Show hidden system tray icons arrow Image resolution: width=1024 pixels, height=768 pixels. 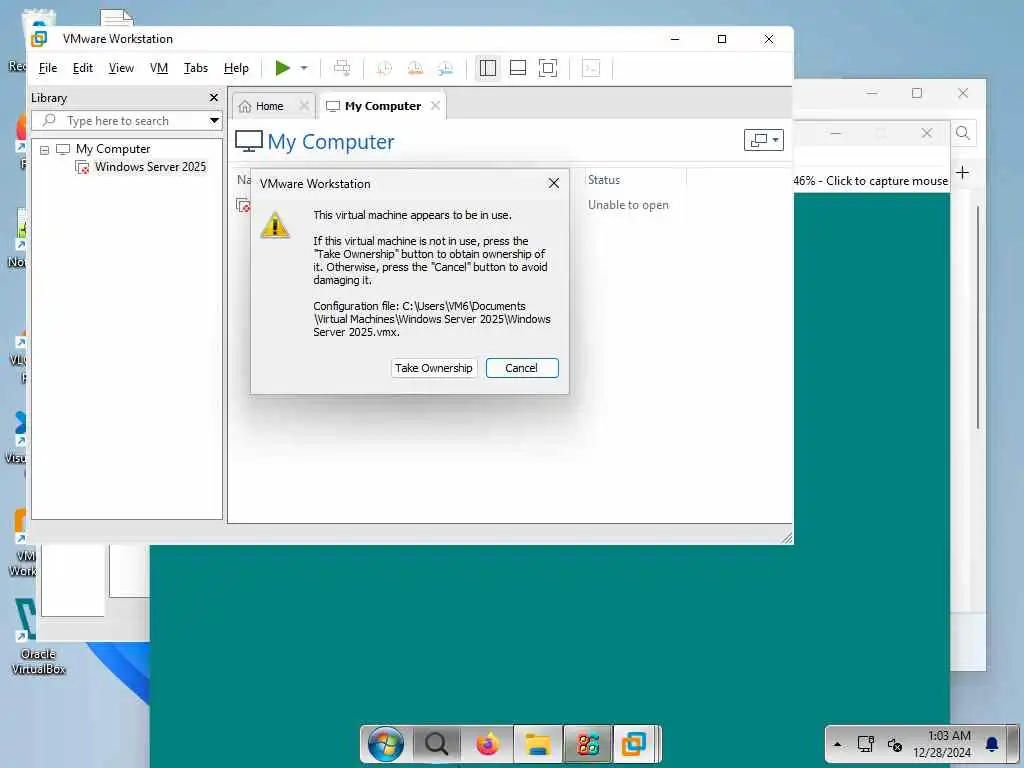tap(837, 744)
